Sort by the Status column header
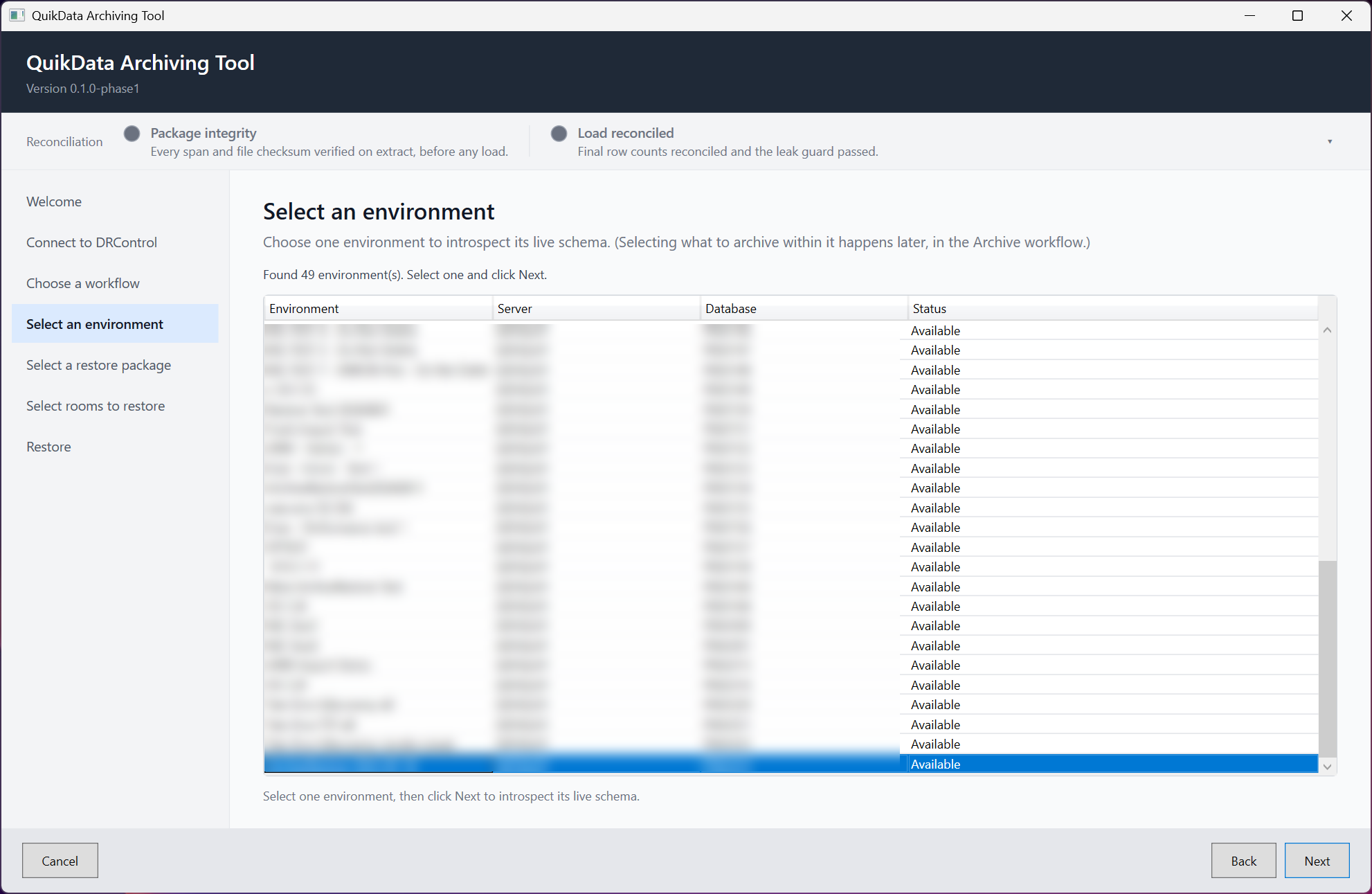This screenshot has height=894, width=1372. (1112, 308)
